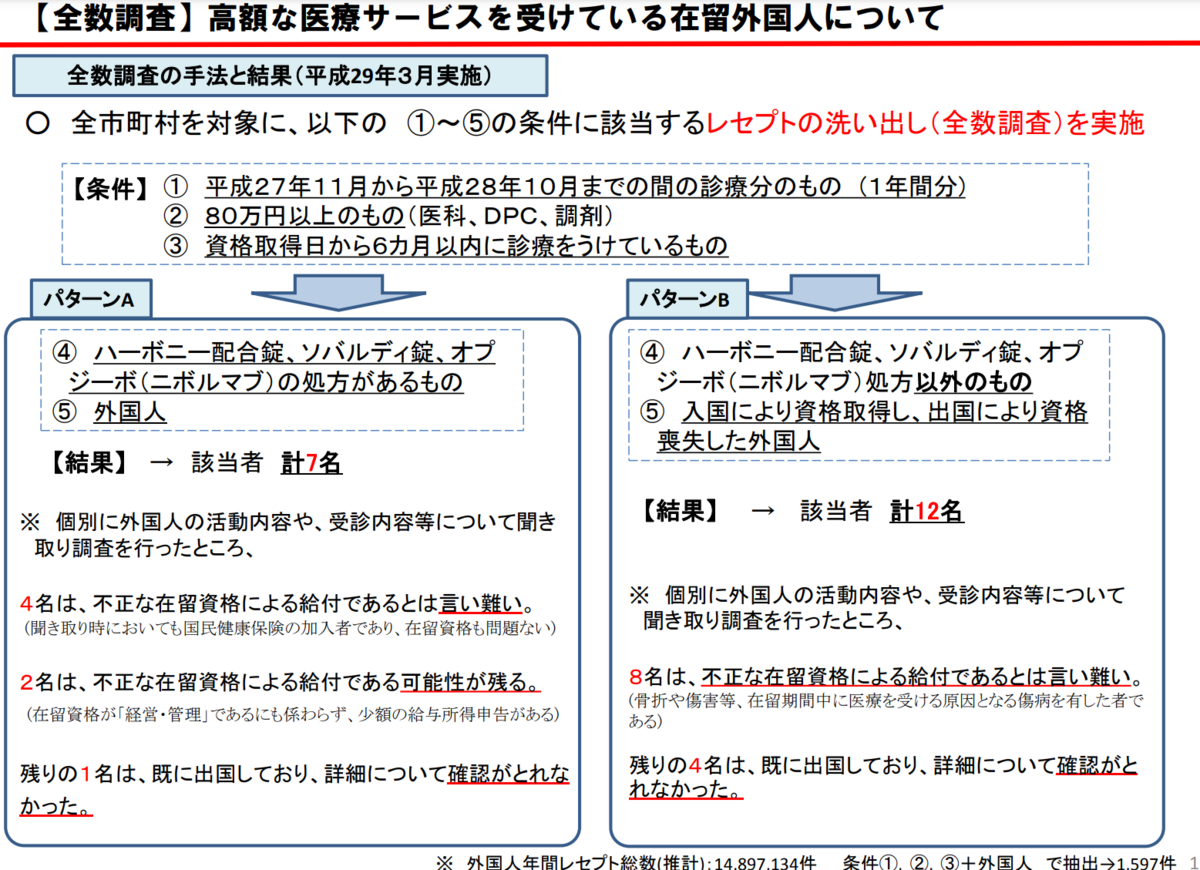
Task: Click the 【条件】 label
Action: [111, 187]
